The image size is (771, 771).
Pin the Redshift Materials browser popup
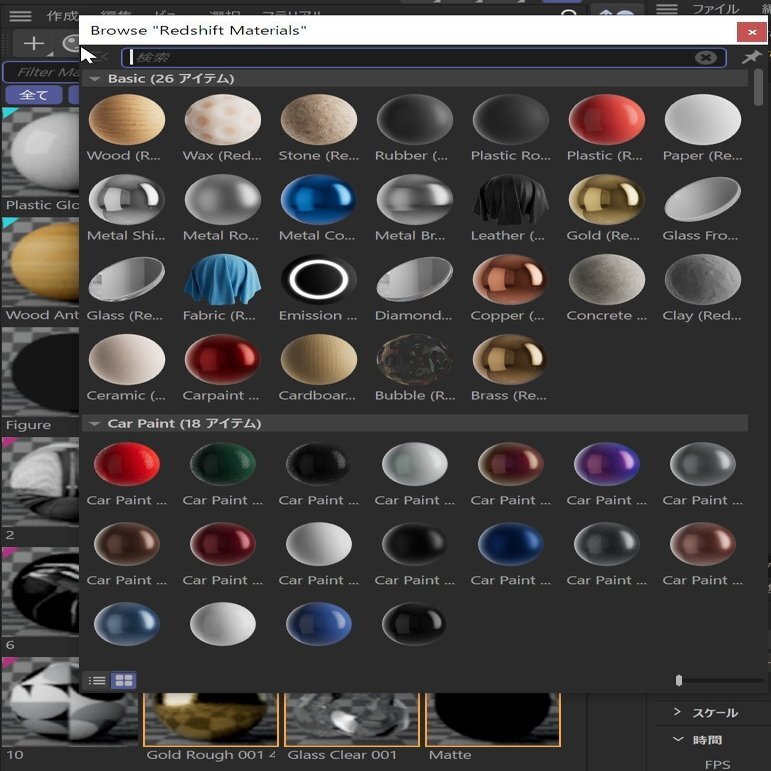tap(751, 58)
